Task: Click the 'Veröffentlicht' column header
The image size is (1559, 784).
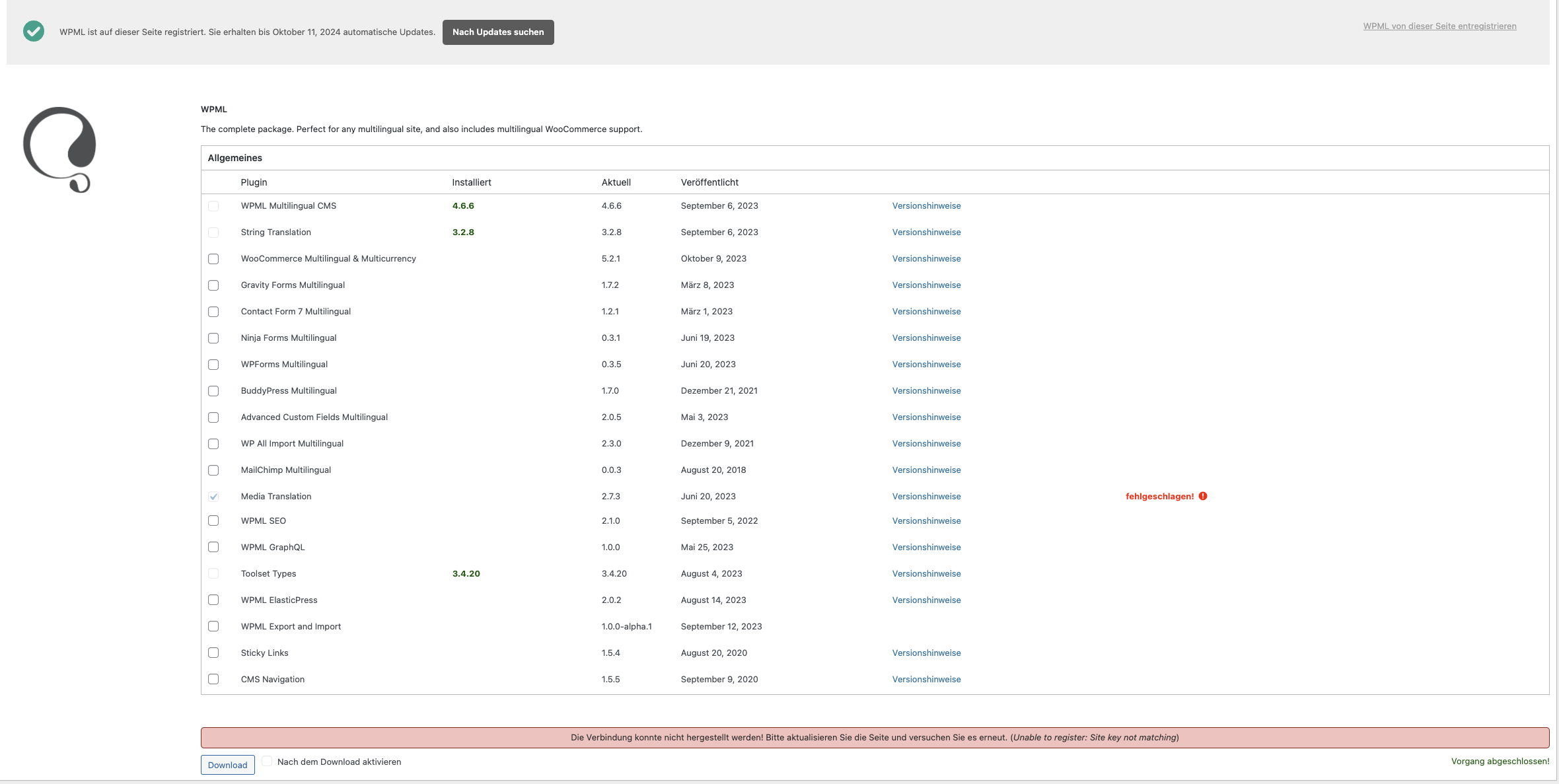Action: pyautogui.click(x=709, y=182)
